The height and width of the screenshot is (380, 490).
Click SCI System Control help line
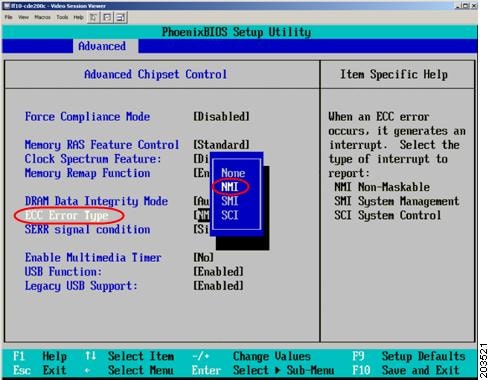click(x=388, y=215)
